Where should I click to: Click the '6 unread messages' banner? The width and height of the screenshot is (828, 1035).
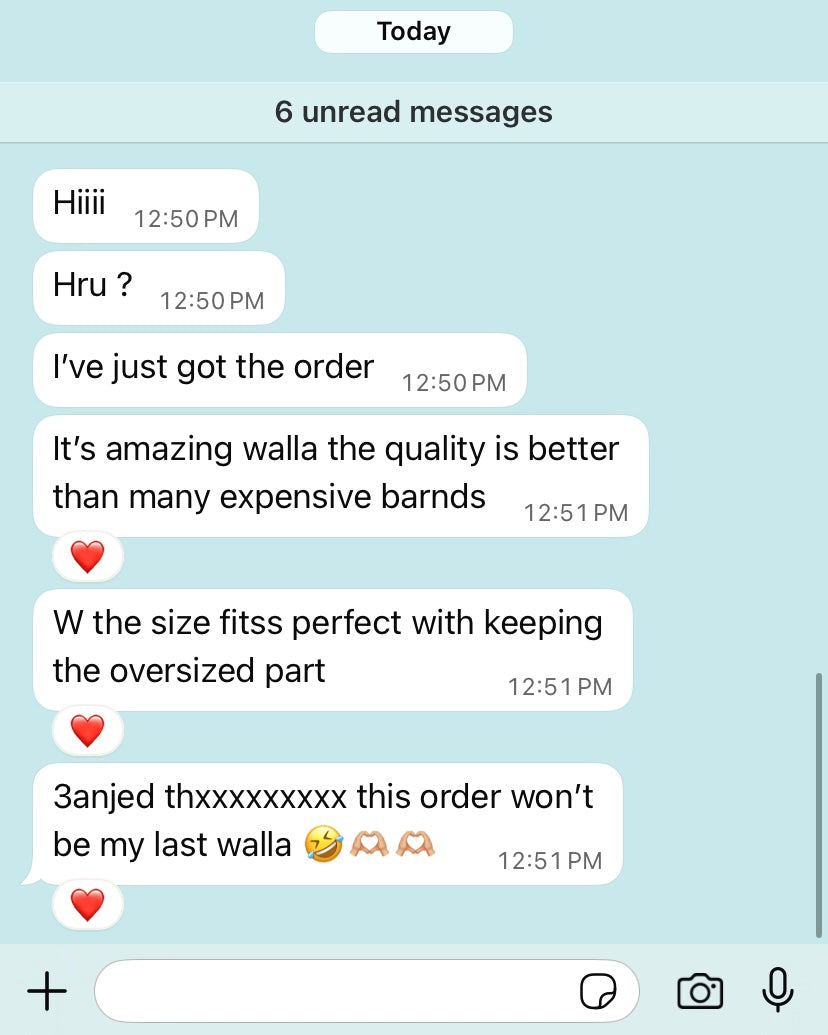[x=414, y=112]
